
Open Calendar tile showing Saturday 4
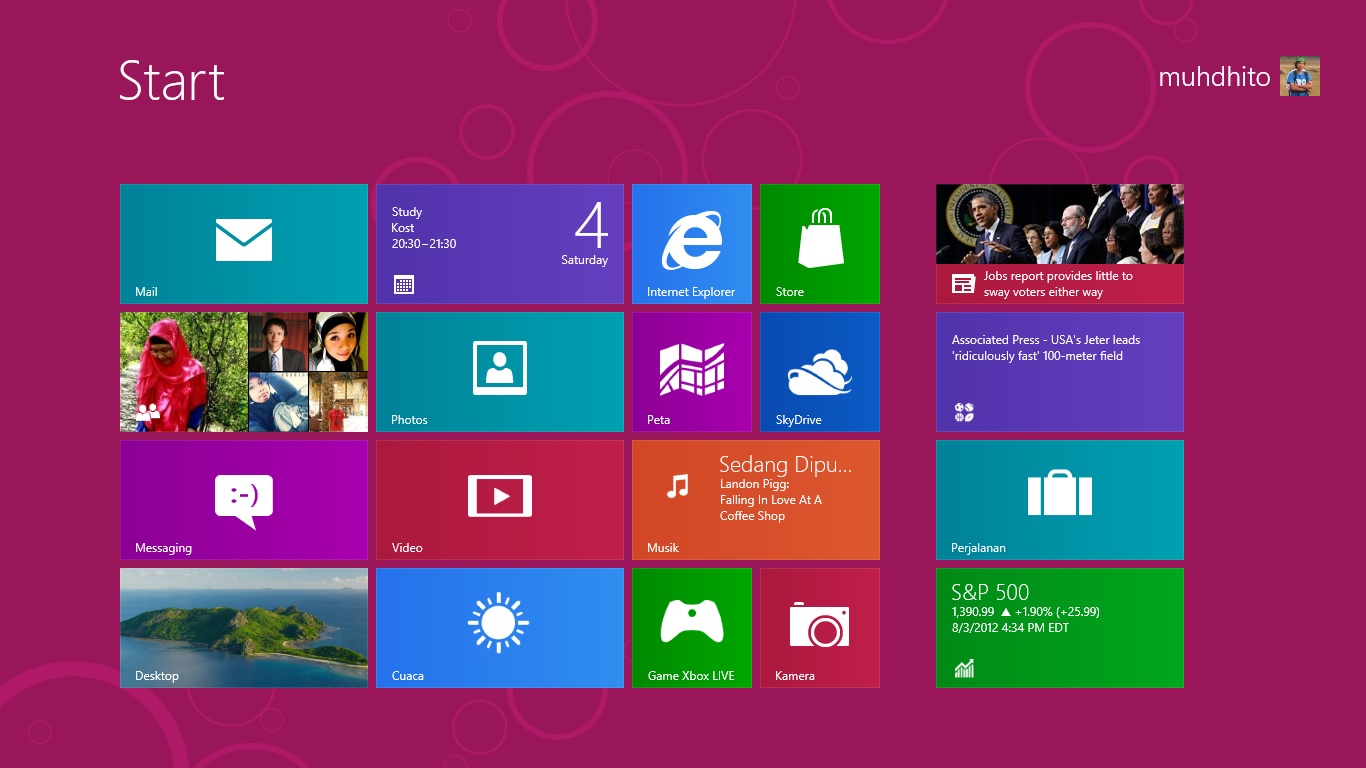[499, 243]
